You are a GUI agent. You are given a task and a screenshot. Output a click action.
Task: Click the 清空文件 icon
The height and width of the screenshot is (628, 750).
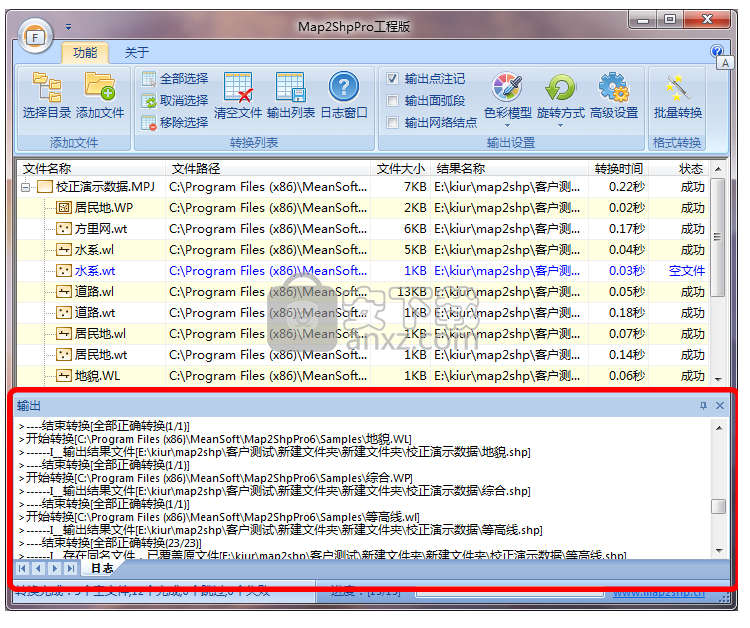(238, 87)
